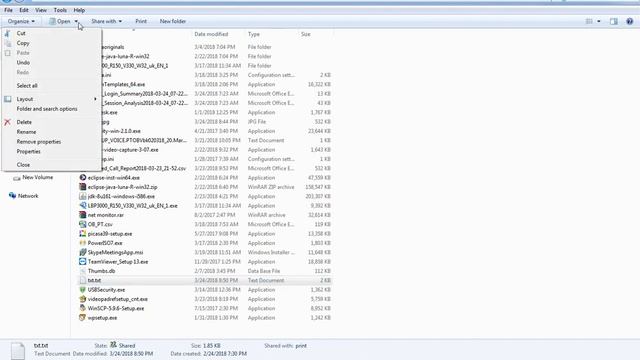Open the Share with dropdown

click(x=106, y=21)
